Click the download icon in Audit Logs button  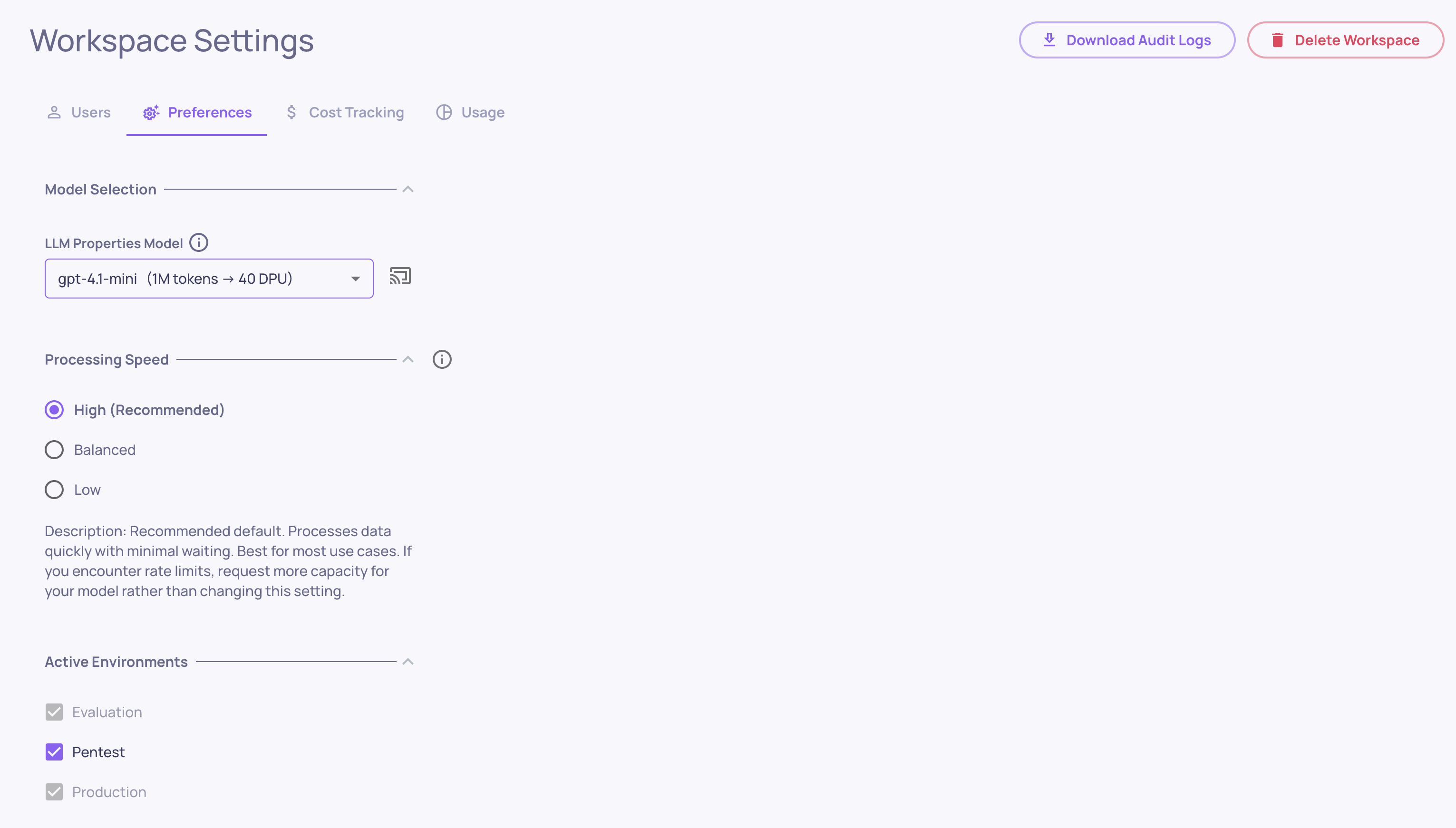tap(1049, 40)
